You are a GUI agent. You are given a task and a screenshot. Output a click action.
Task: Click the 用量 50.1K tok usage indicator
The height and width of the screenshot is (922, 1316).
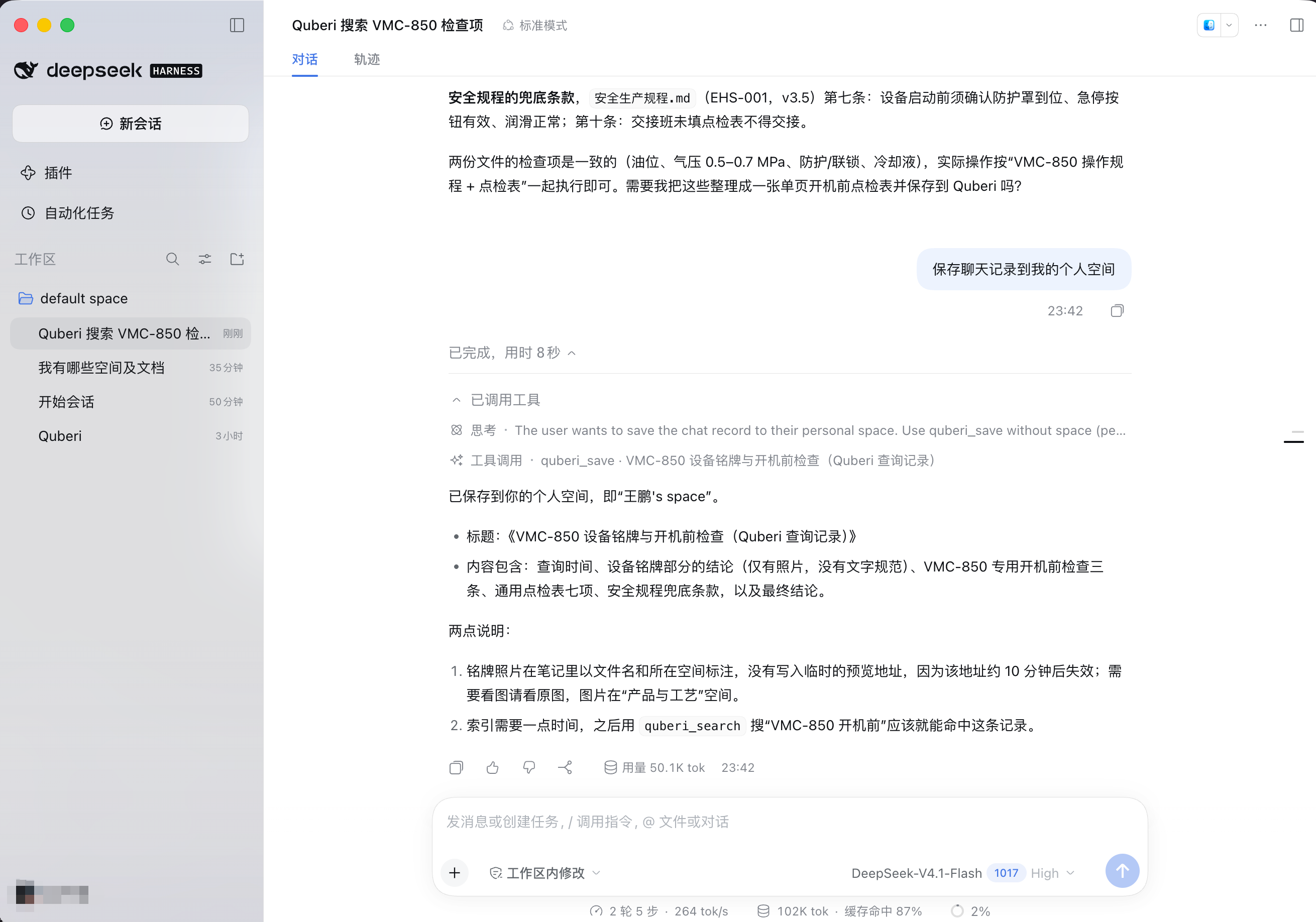point(654,767)
